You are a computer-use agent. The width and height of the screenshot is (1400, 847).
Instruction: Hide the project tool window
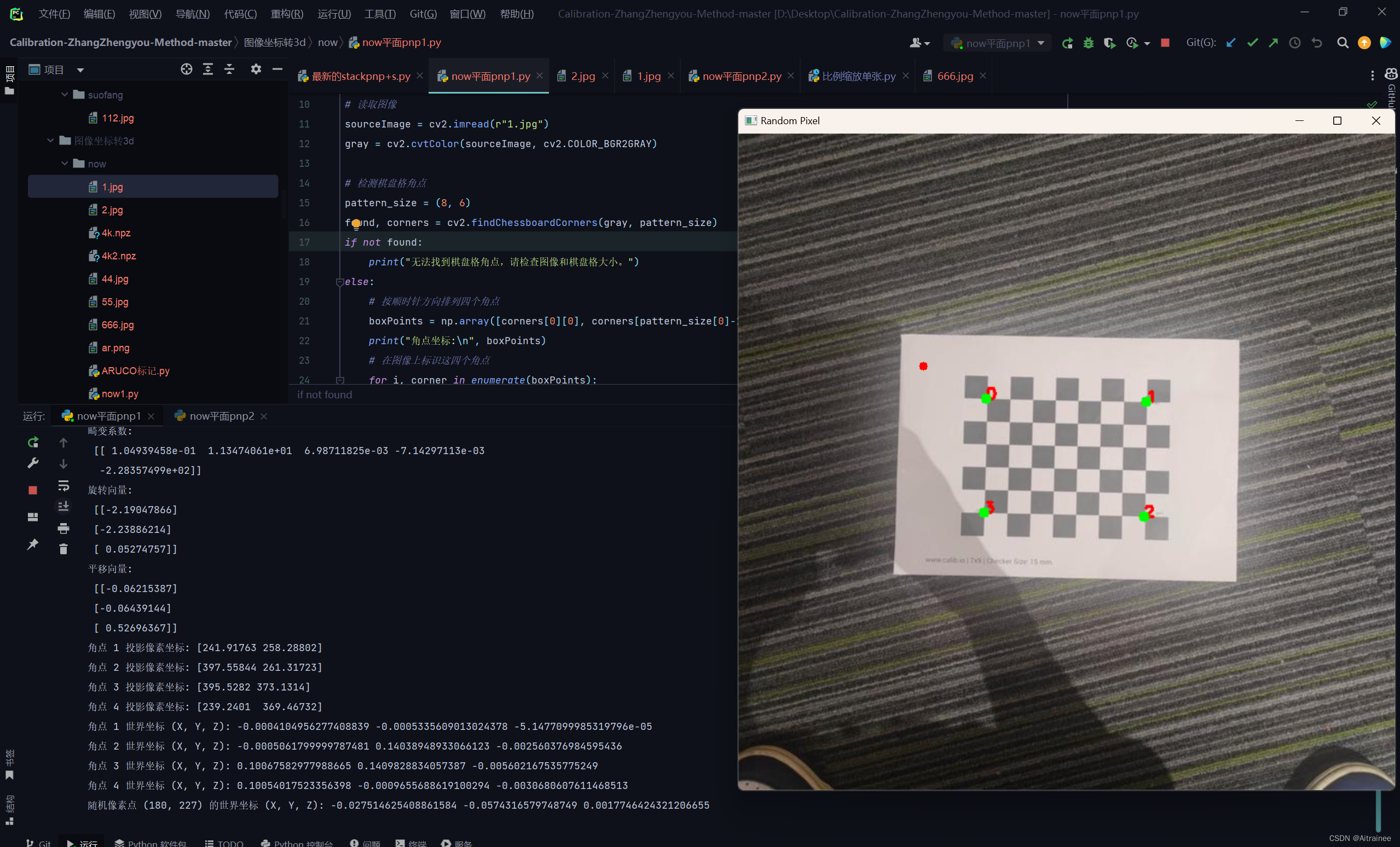[277, 69]
